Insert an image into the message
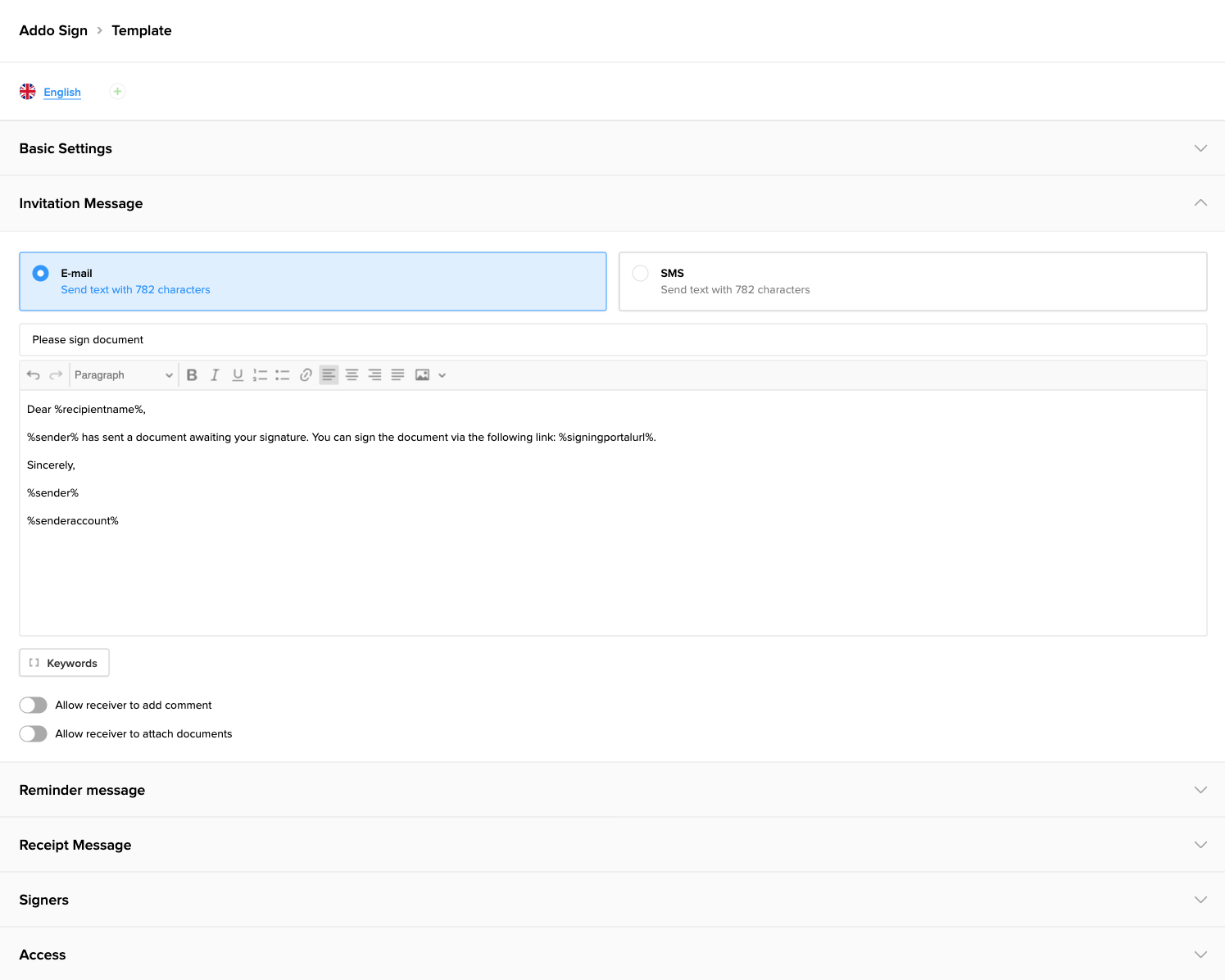 point(421,374)
